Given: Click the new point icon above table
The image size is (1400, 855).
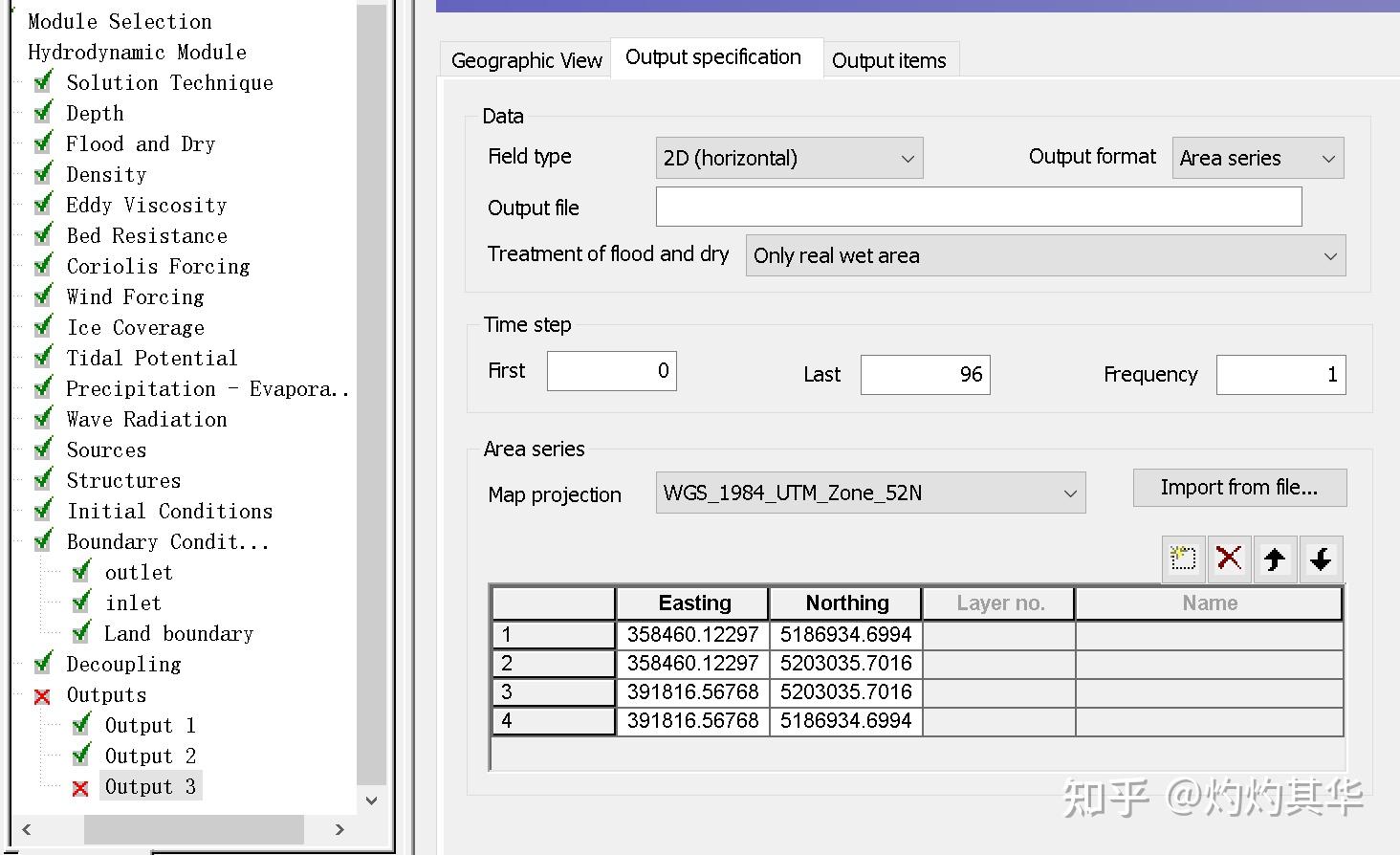Looking at the screenshot, I should coord(1183,559).
